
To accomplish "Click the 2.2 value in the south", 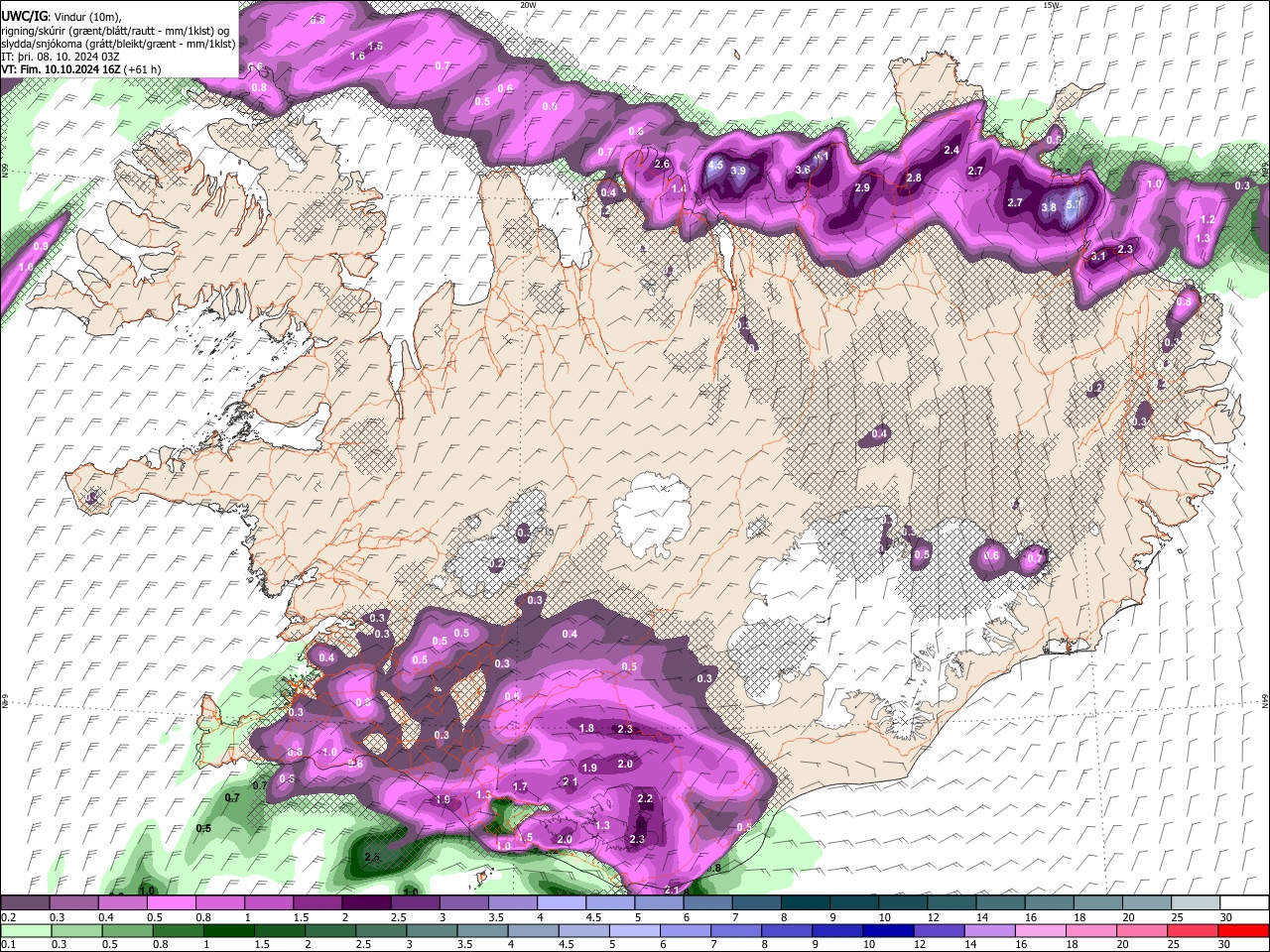I will pyautogui.click(x=645, y=798).
